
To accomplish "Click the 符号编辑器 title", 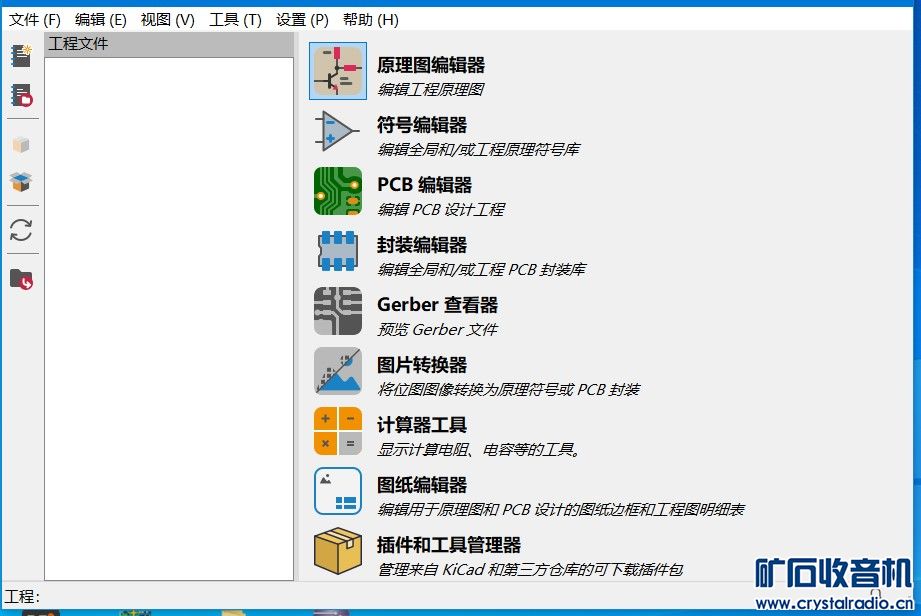I will 422,124.
